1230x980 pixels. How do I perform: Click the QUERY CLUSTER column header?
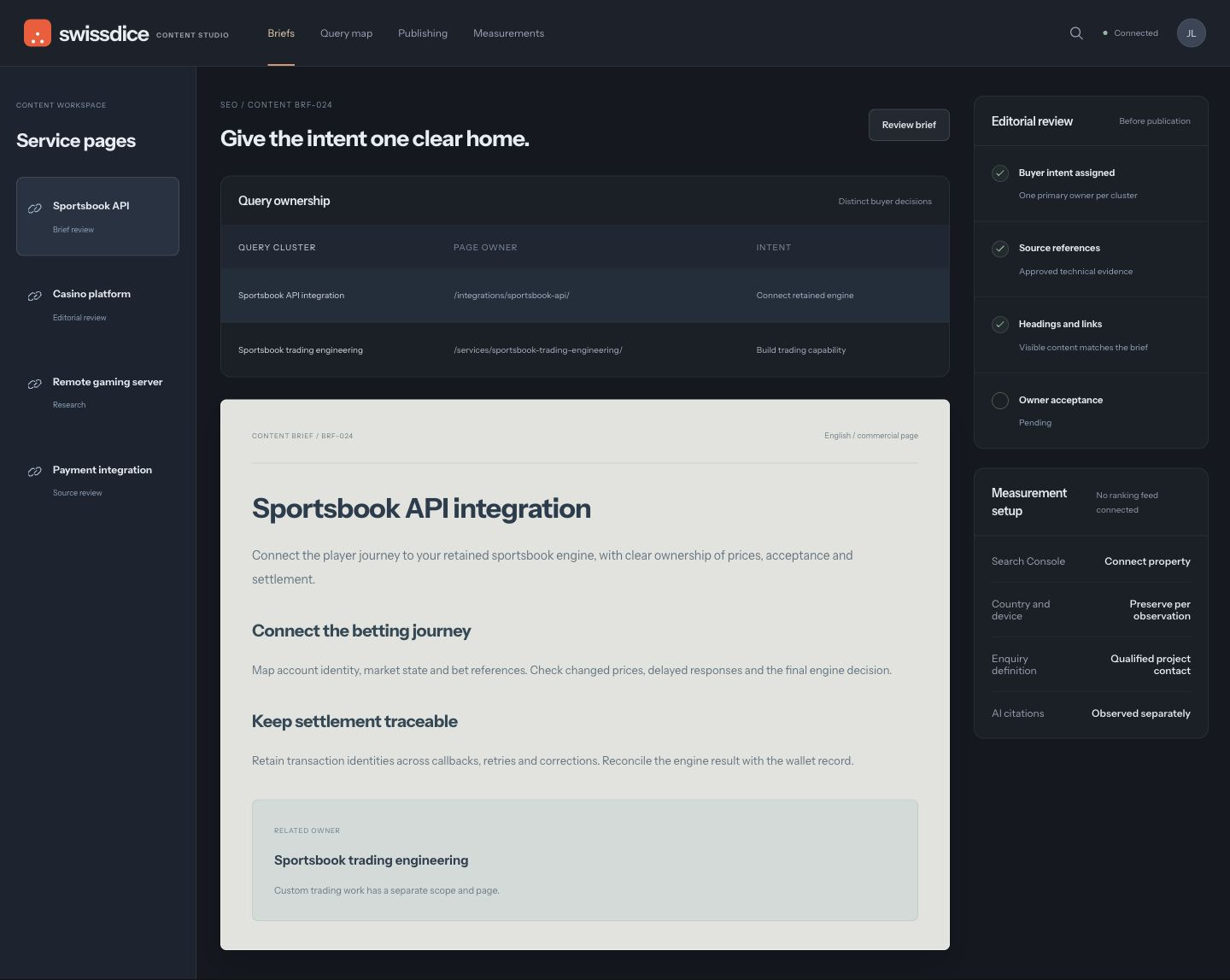point(277,248)
